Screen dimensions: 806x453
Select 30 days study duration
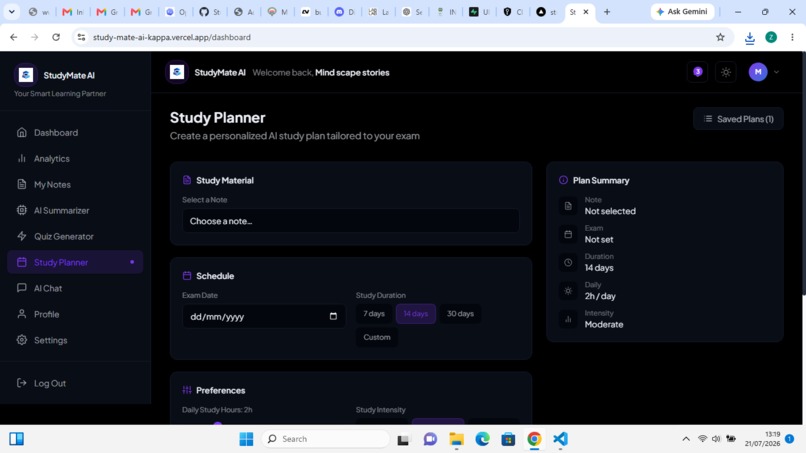[x=460, y=314]
